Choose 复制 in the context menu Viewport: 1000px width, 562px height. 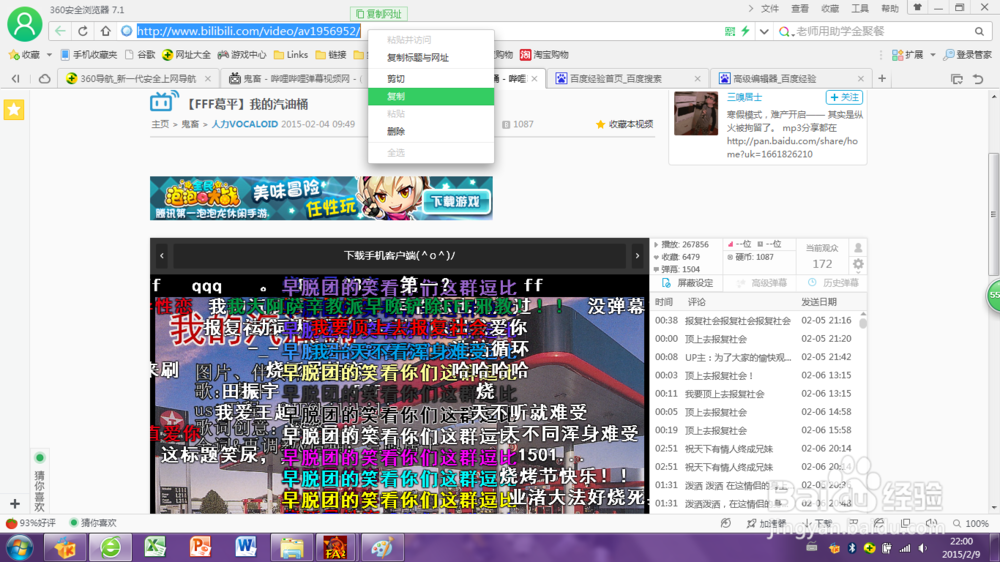pos(430,96)
